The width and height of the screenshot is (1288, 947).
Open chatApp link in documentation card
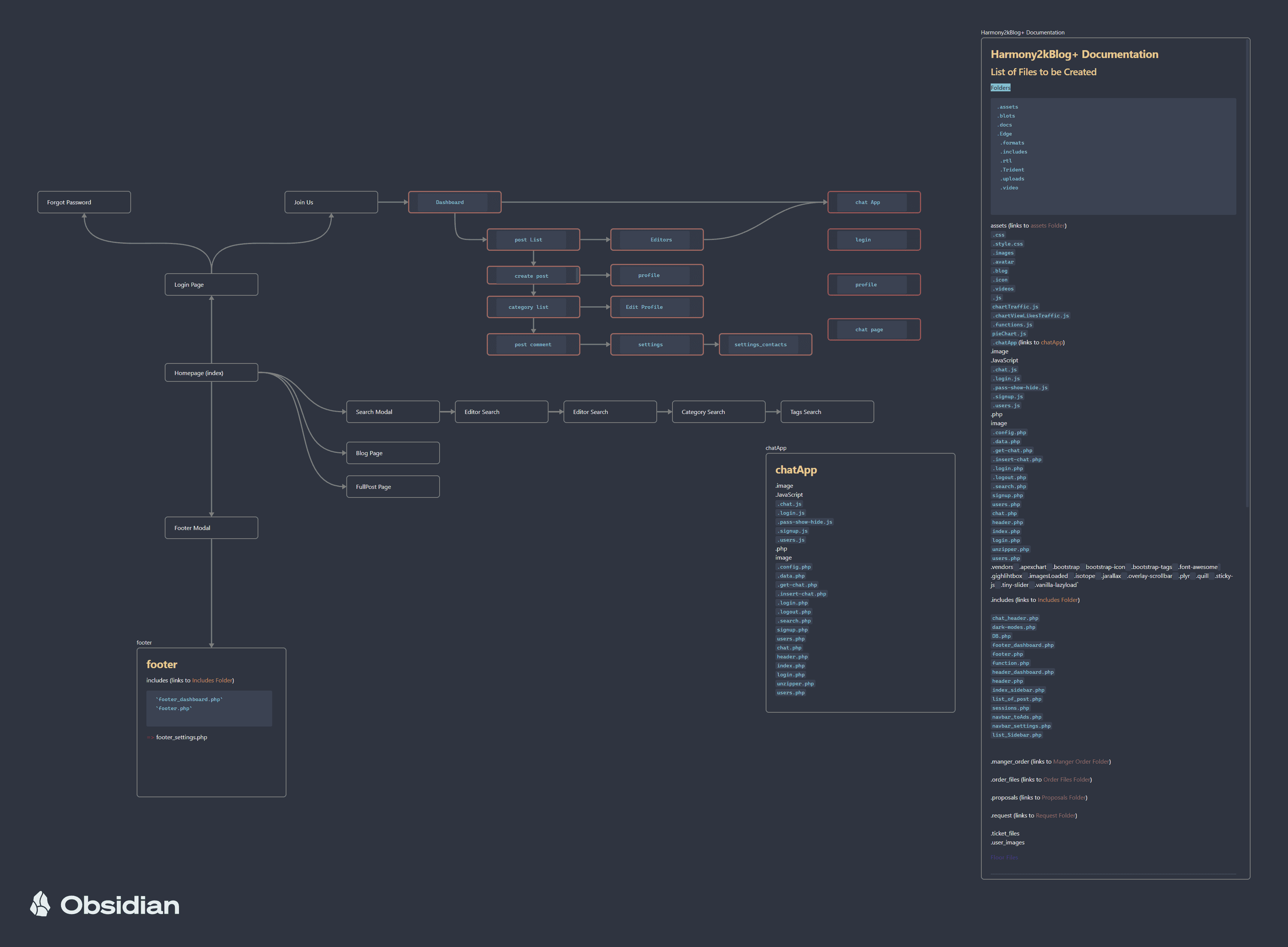1051,343
